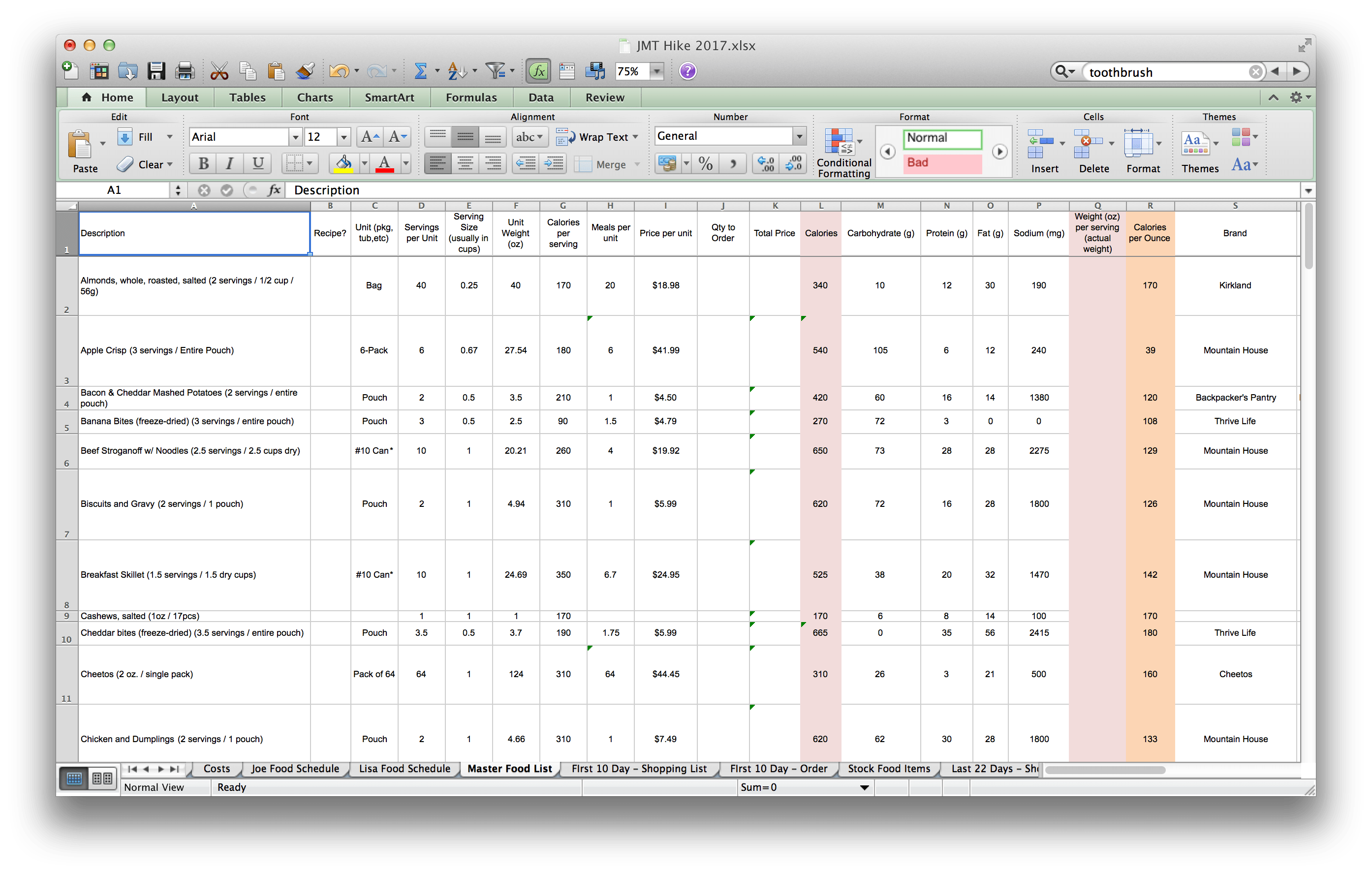
Task: Switch to Page Layout view button
Action: (x=102, y=778)
